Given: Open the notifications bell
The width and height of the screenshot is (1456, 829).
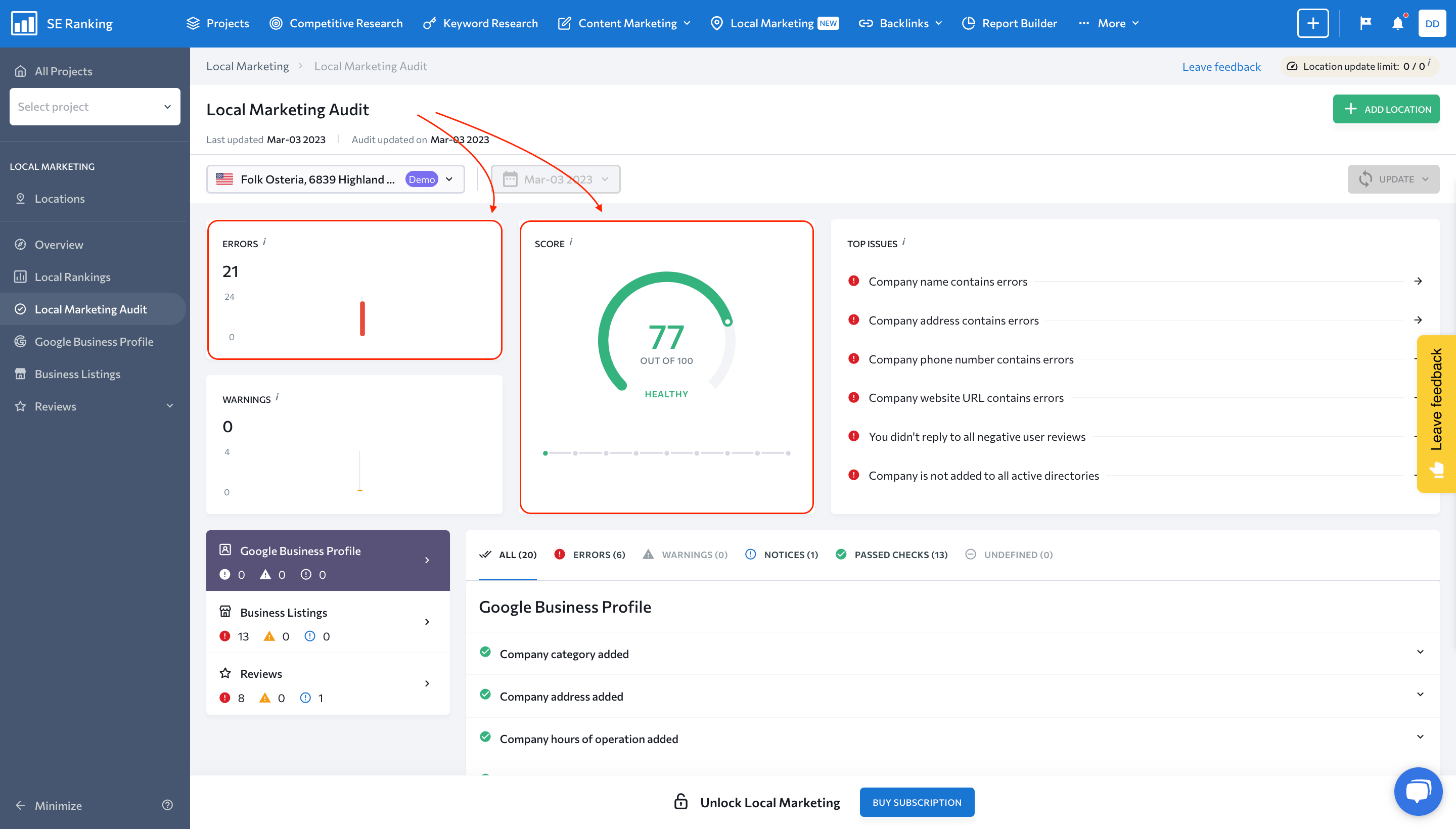Looking at the screenshot, I should click(x=1397, y=23).
